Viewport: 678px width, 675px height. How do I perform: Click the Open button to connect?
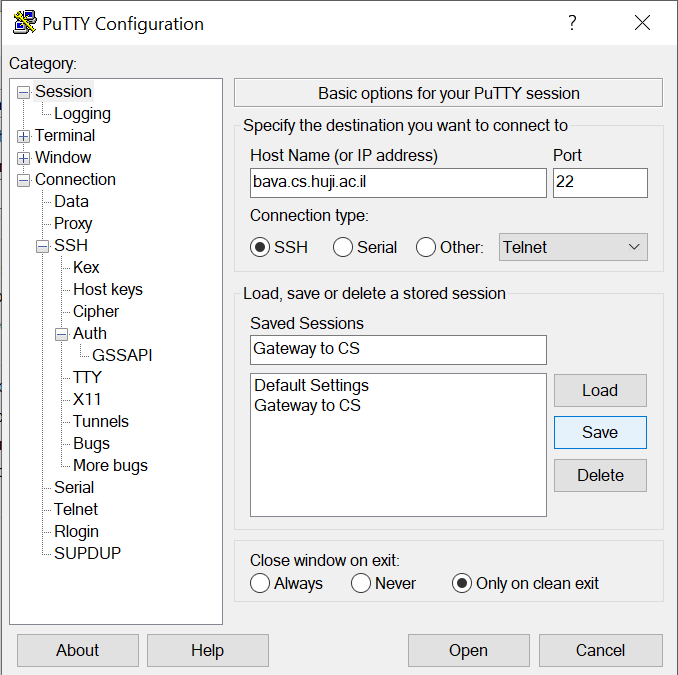[x=468, y=650]
